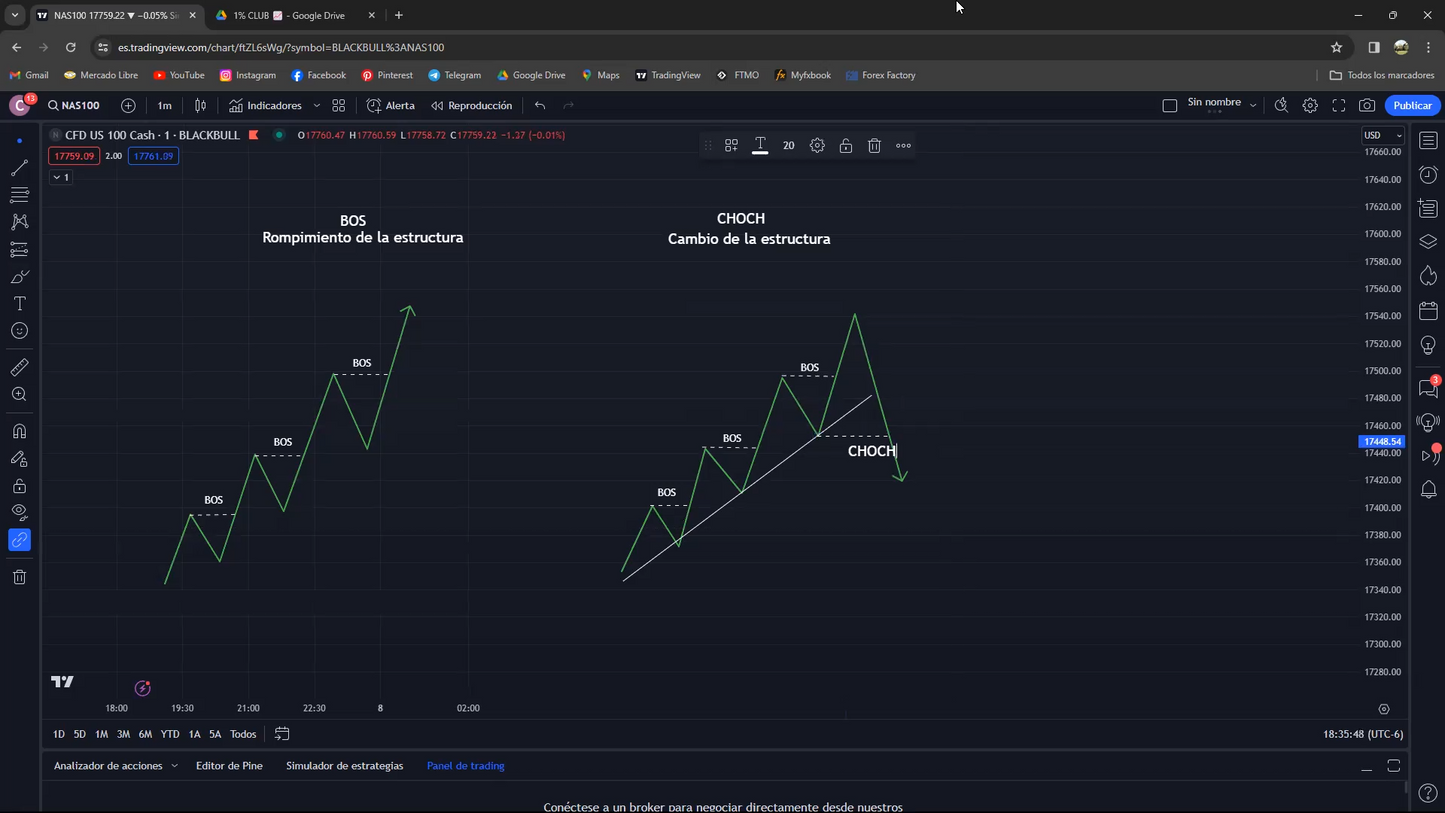The image size is (1445, 813).
Task: Expand favorite indicators dropdown arrow
Action: pos(316,106)
